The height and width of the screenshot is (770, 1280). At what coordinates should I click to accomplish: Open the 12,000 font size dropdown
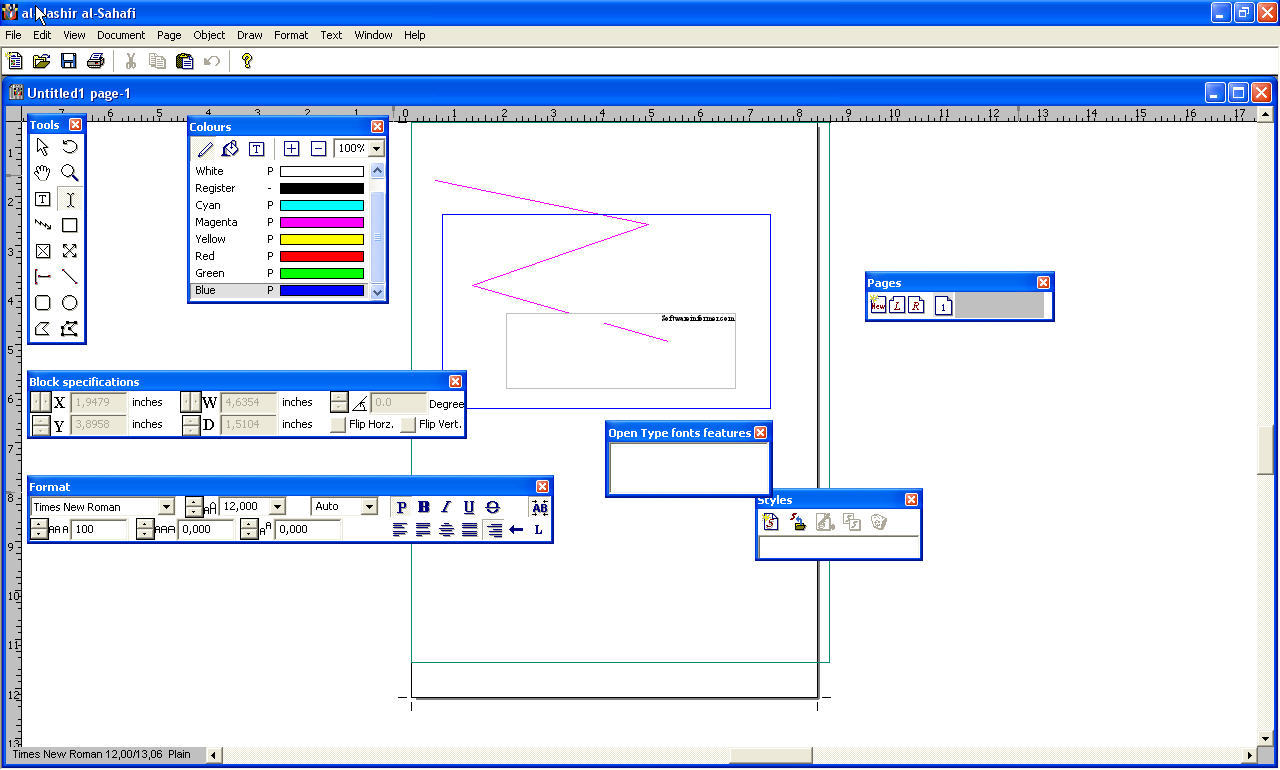277,507
